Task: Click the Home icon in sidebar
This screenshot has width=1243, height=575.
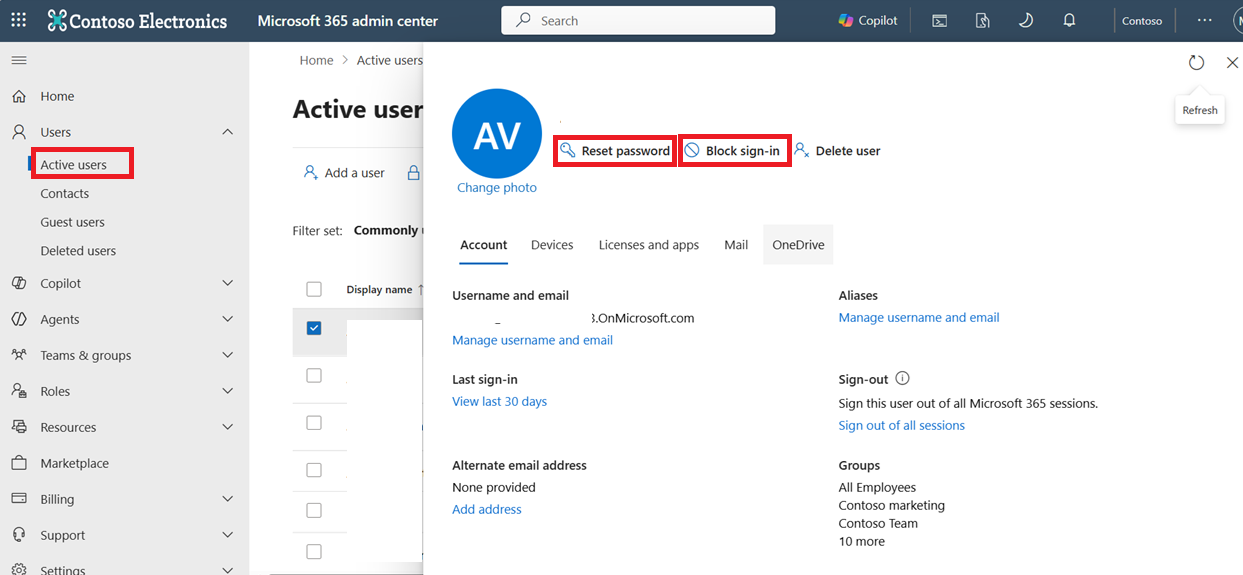Action: click(x=19, y=96)
